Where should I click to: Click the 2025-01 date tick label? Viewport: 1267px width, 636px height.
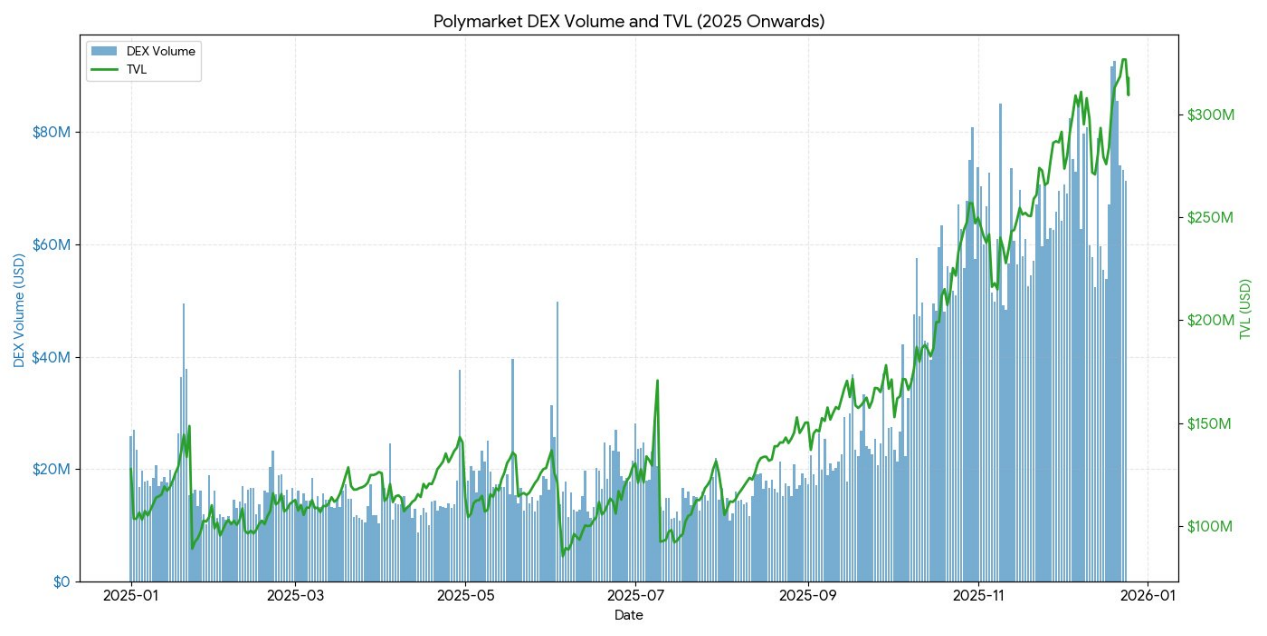coord(131,598)
